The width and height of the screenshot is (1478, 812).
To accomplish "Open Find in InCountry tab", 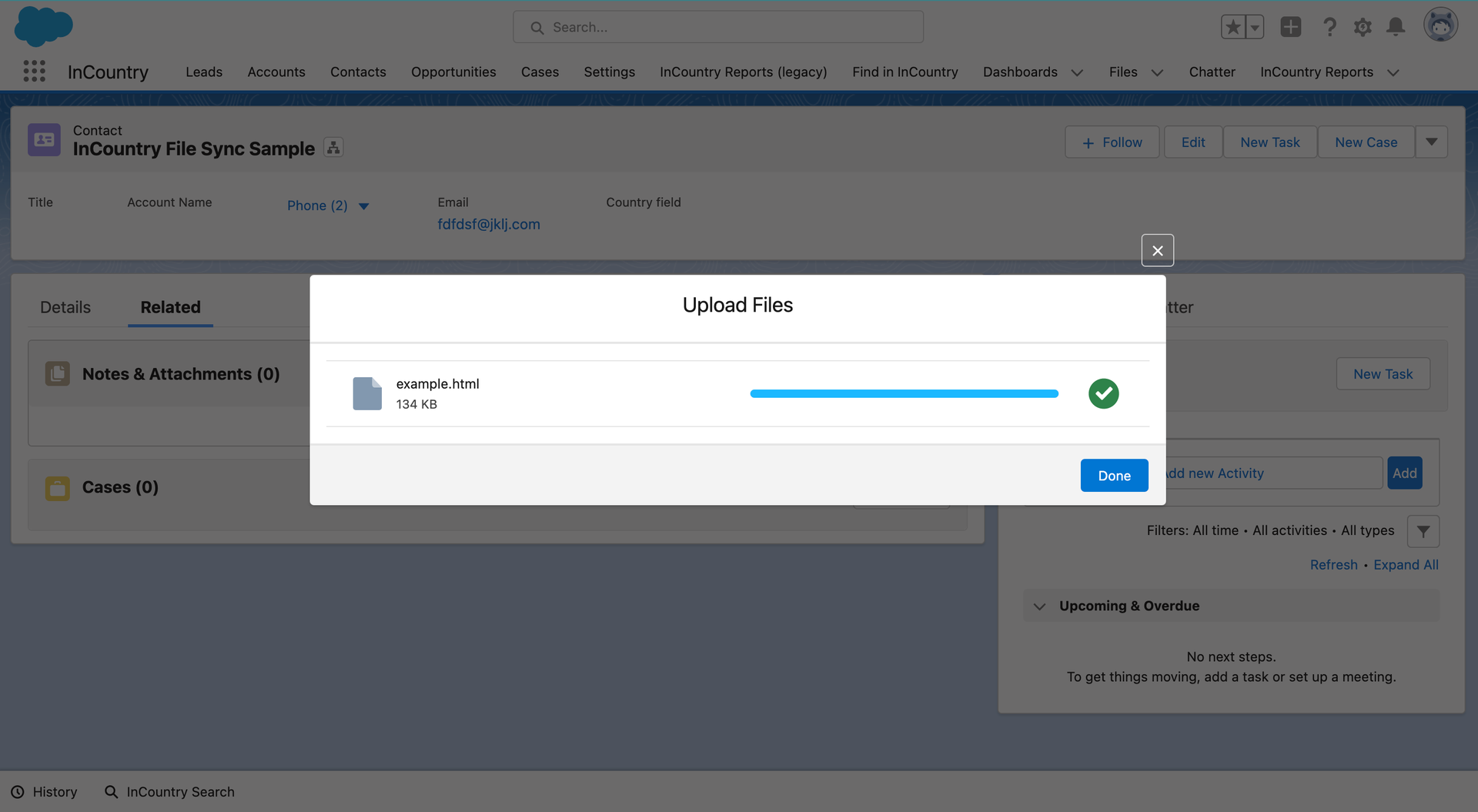I will click(x=905, y=72).
